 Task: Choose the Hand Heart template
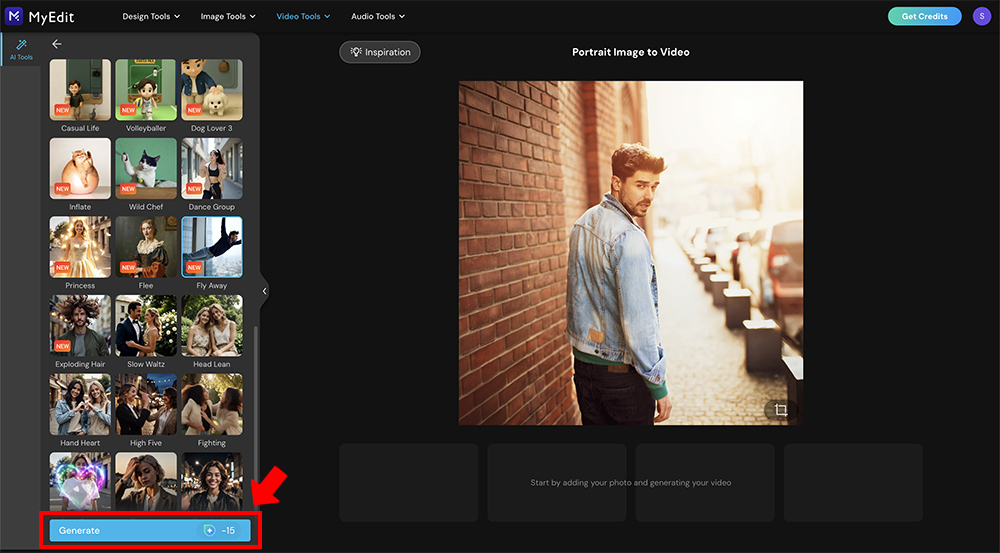(80, 404)
